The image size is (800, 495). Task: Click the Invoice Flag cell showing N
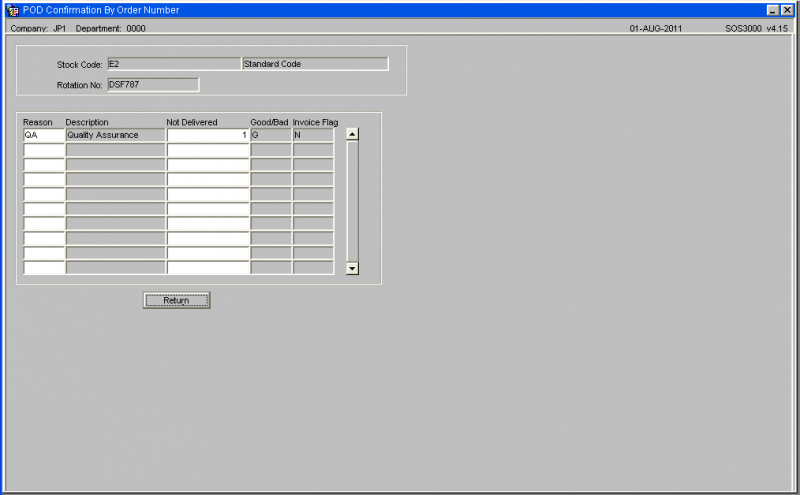313,135
